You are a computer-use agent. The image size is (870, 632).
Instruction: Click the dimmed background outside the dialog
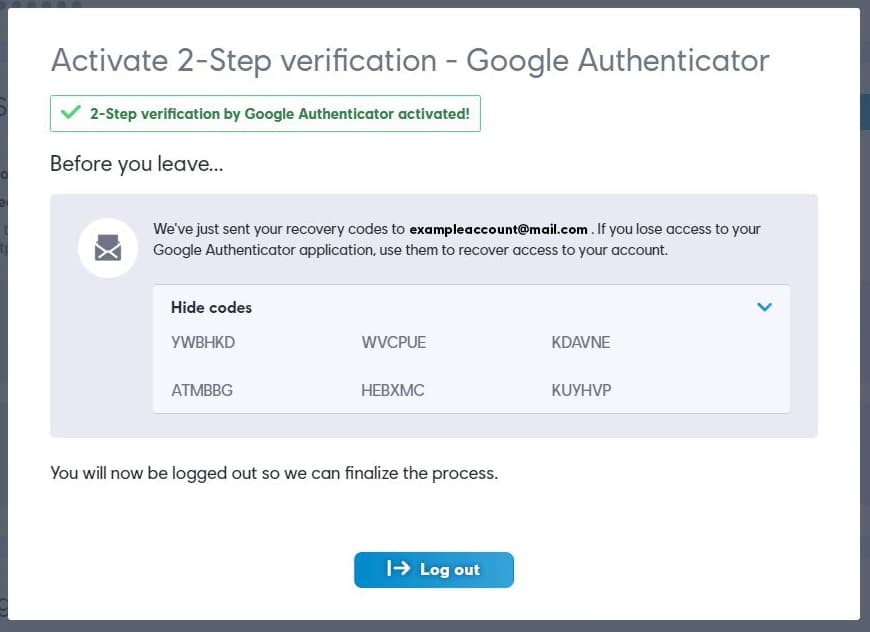tap(865, 300)
